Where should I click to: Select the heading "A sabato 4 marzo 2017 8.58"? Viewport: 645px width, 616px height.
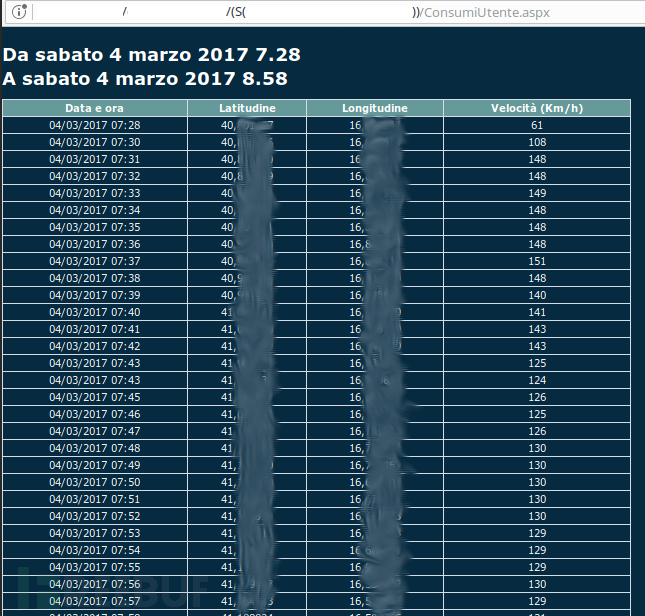click(145, 79)
